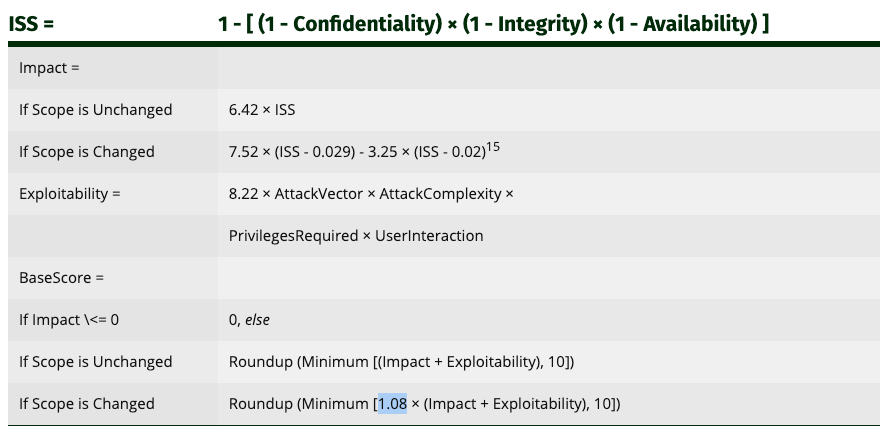The height and width of the screenshot is (433, 887).
Task: Click the superscript 15 exponent
Action: tap(492, 147)
